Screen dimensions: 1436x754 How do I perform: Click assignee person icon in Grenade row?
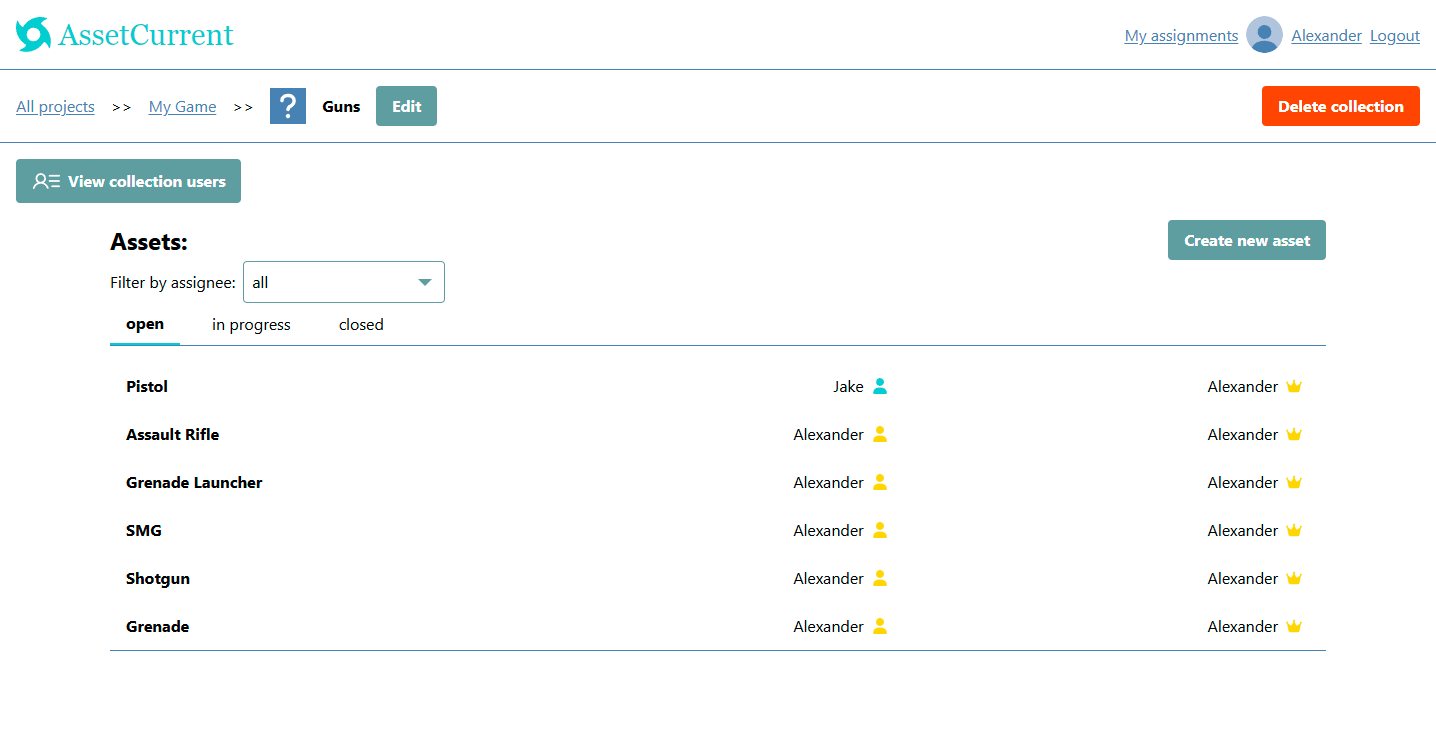(880, 626)
